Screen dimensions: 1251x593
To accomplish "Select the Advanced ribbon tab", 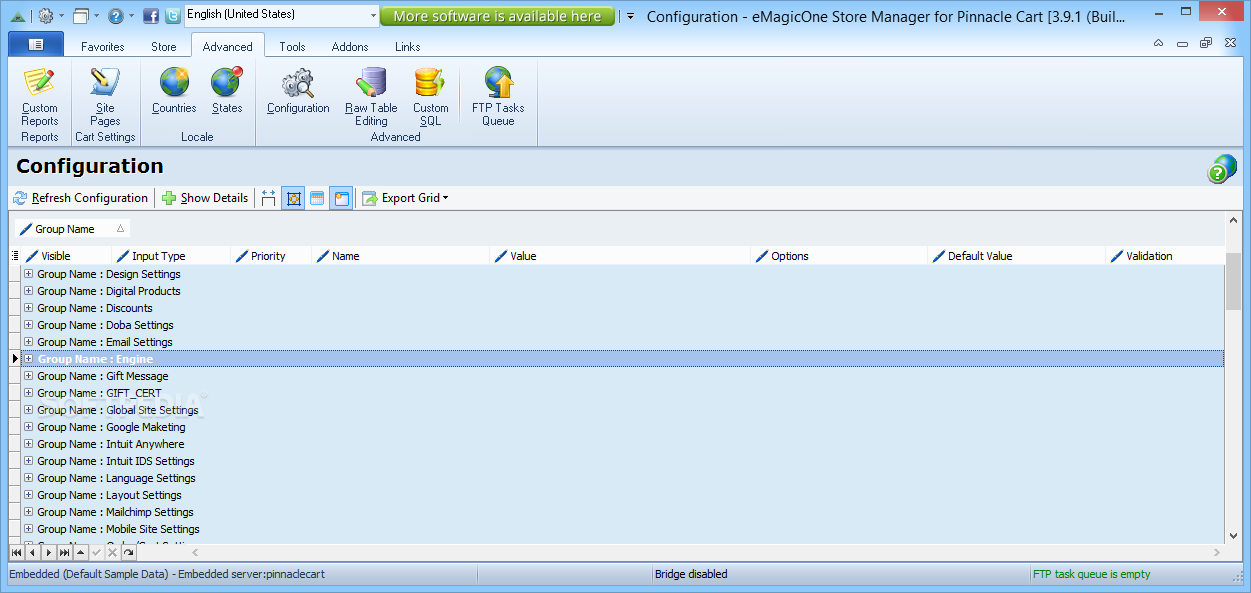I will [228, 46].
